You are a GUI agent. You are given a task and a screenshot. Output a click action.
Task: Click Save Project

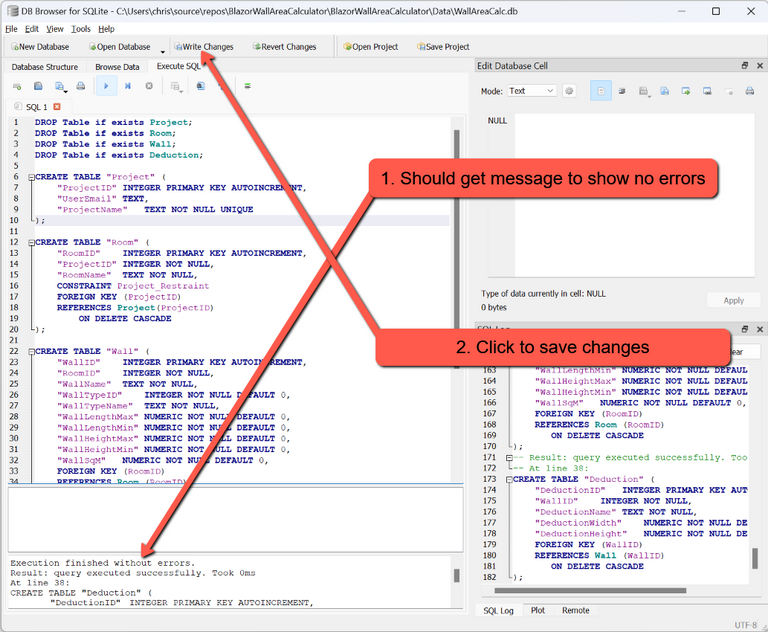pyautogui.click(x=443, y=47)
